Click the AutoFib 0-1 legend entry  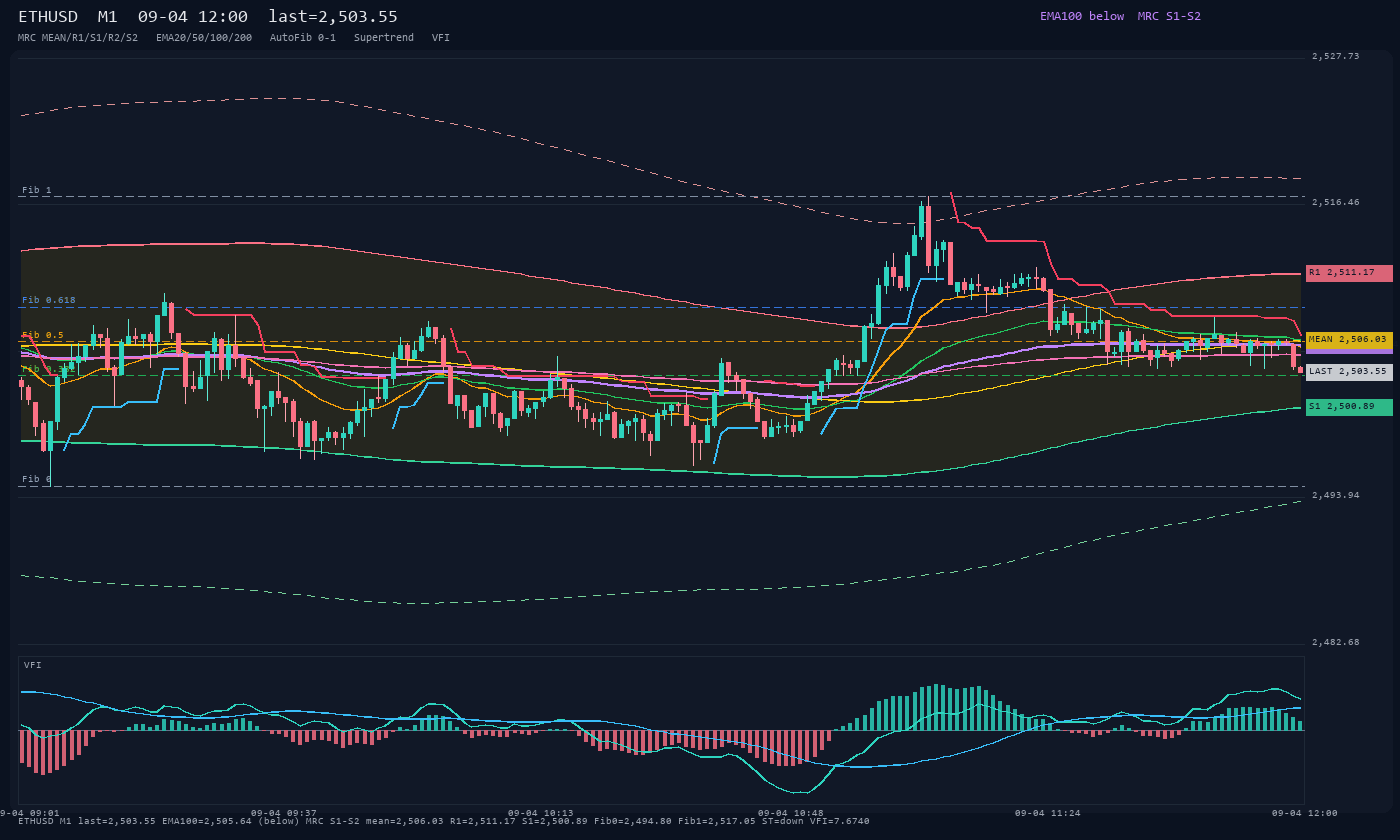tap(303, 37)
